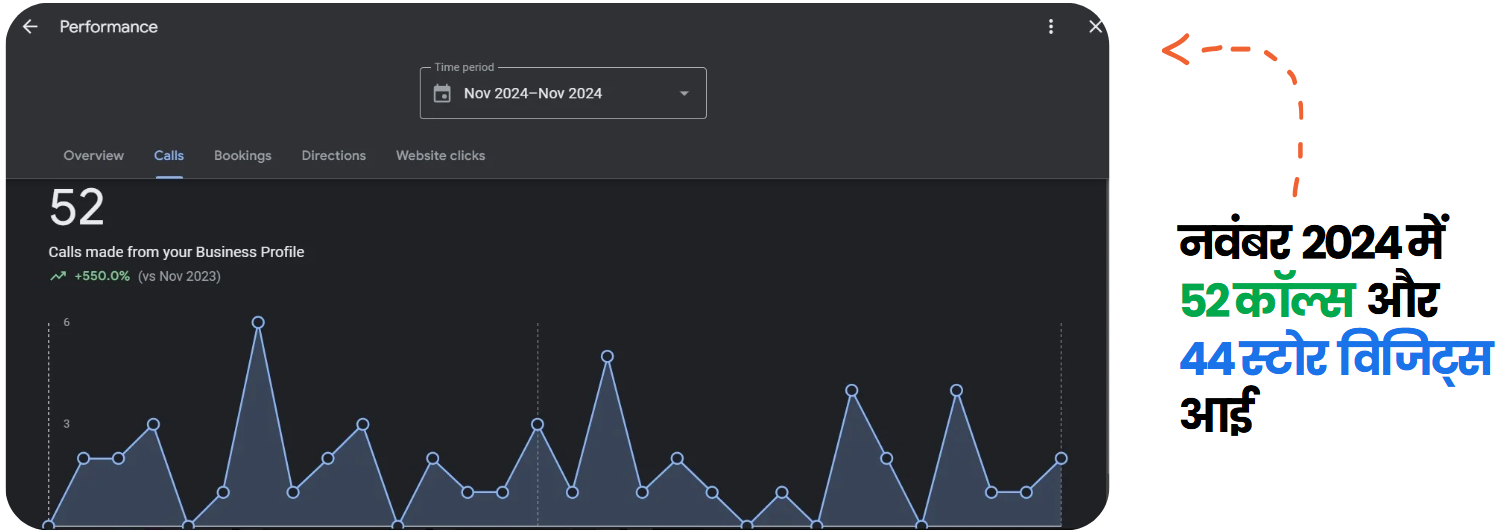1502x532 pixels.
Task: Click the calendar icon in Time period
Action: 442,94
